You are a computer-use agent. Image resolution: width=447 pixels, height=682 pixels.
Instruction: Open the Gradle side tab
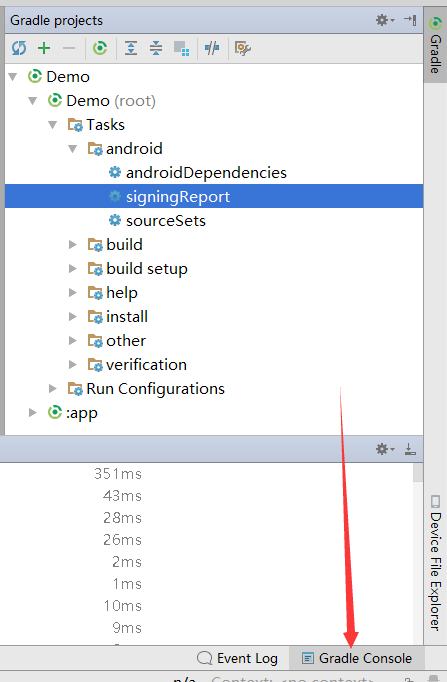tap(435, 45)
